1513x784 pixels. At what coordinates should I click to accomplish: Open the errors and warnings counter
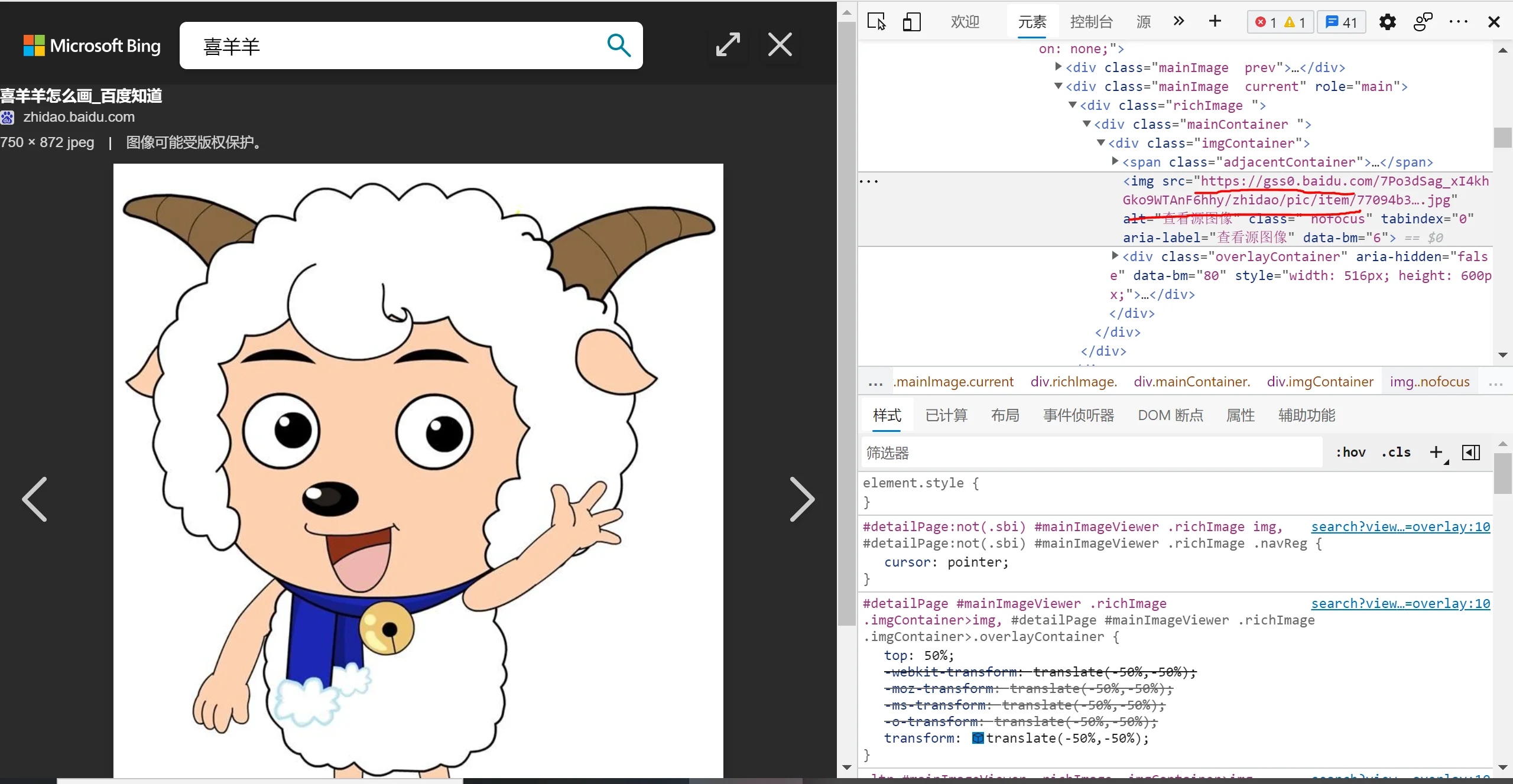pyautogui.click(x=1280, y=22)
